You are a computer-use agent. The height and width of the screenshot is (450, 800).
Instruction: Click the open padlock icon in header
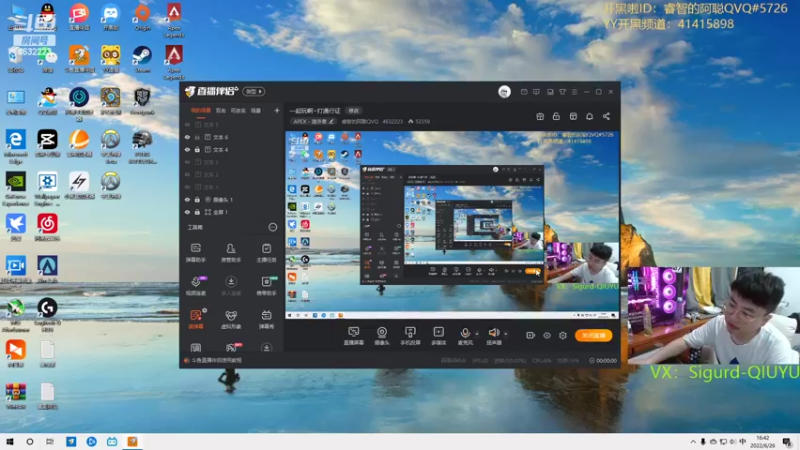(x=556, y=116)
